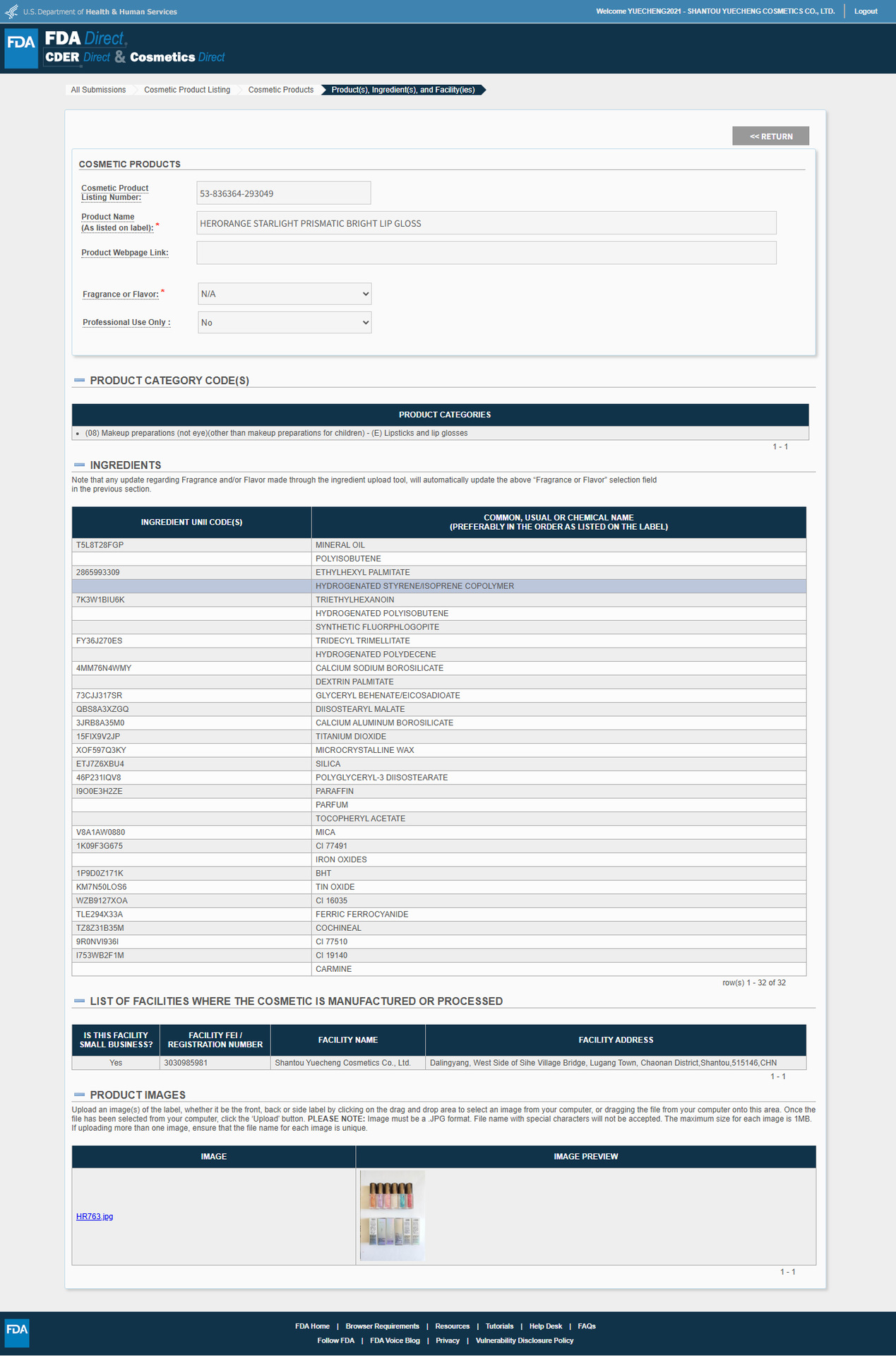The image size is (896, 1356).
Task: Collapse the Ingredients section
Action: pos(80,465)
